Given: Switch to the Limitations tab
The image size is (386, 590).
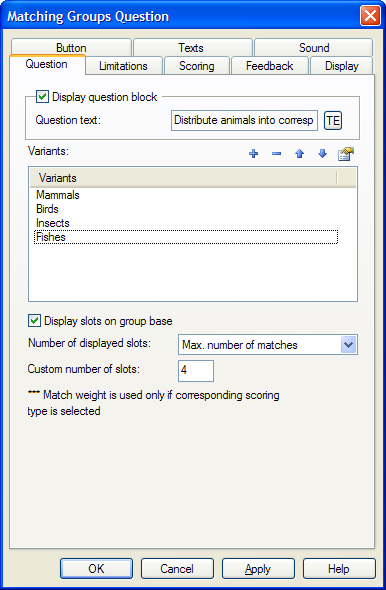Looking at the screenshot, I should tap(123, 66).
